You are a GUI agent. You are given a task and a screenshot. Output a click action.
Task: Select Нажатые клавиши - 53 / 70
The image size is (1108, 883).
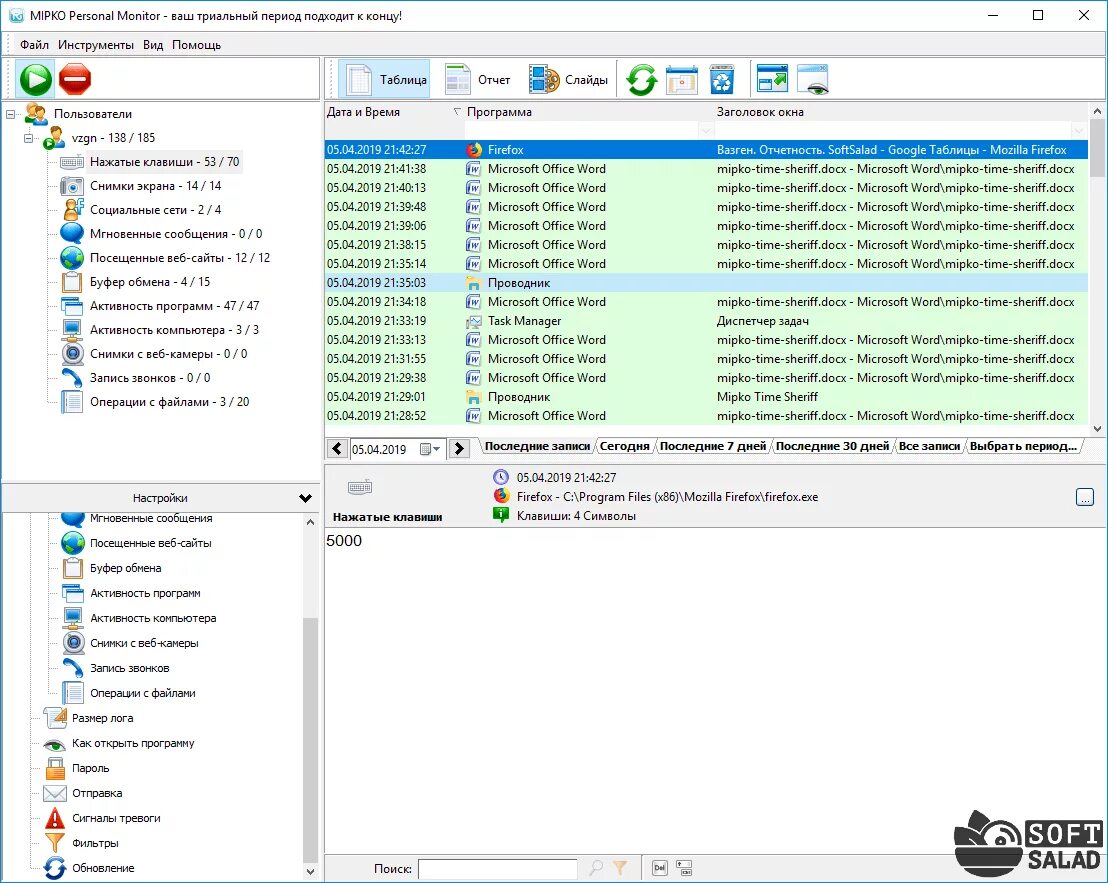(x=164, y=162)
